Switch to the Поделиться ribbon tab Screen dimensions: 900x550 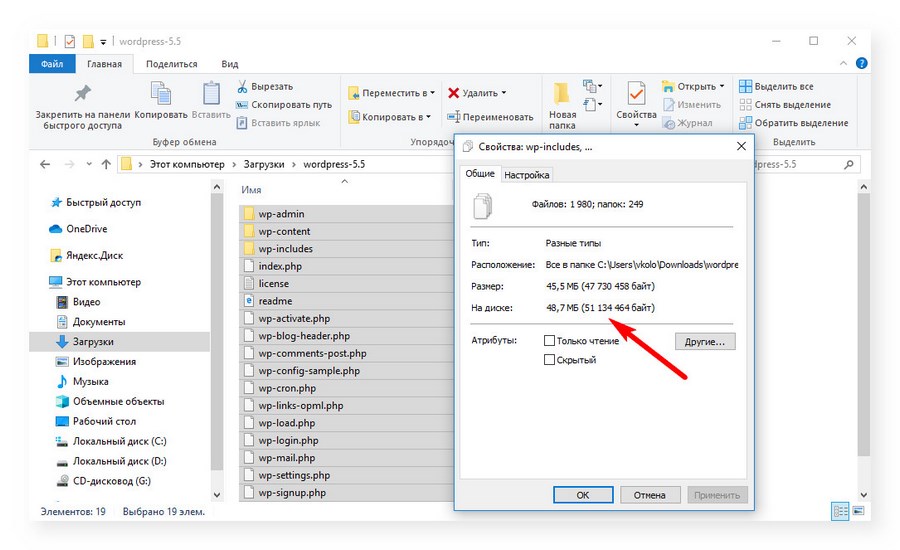pyautogui.click(x=171, y=64)
